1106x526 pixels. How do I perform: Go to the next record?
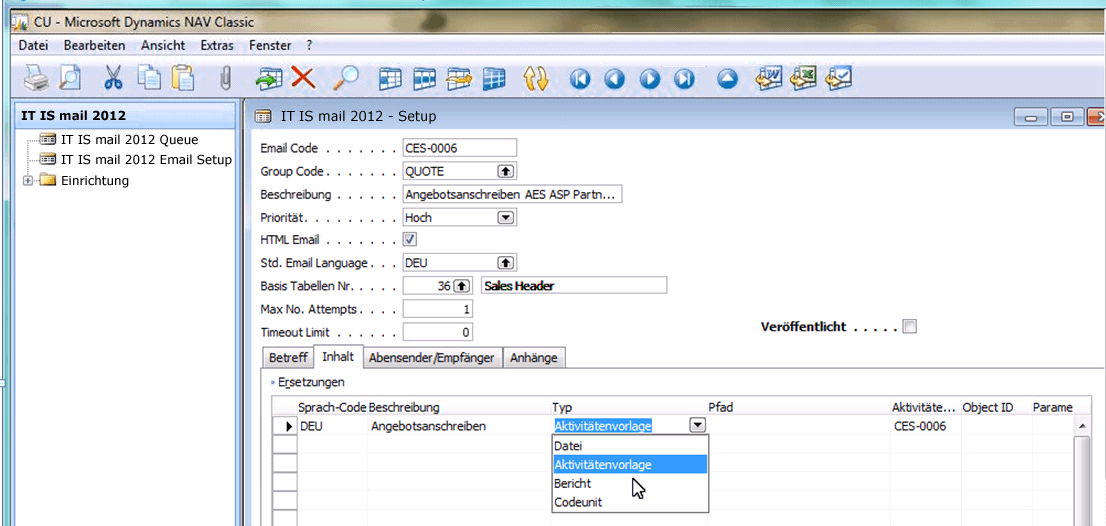[649, 78]
